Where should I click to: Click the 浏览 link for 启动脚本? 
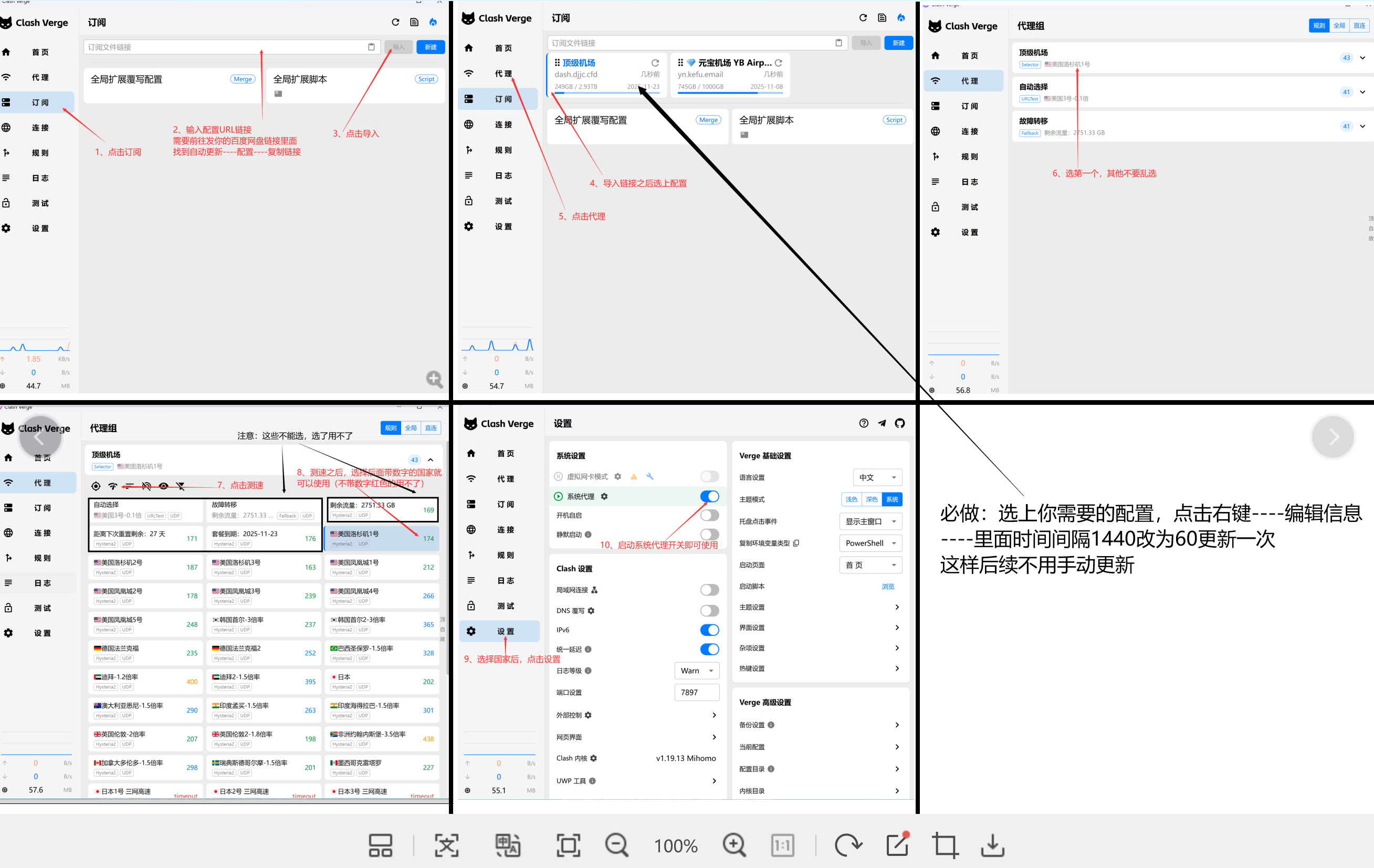coord(887,587)
